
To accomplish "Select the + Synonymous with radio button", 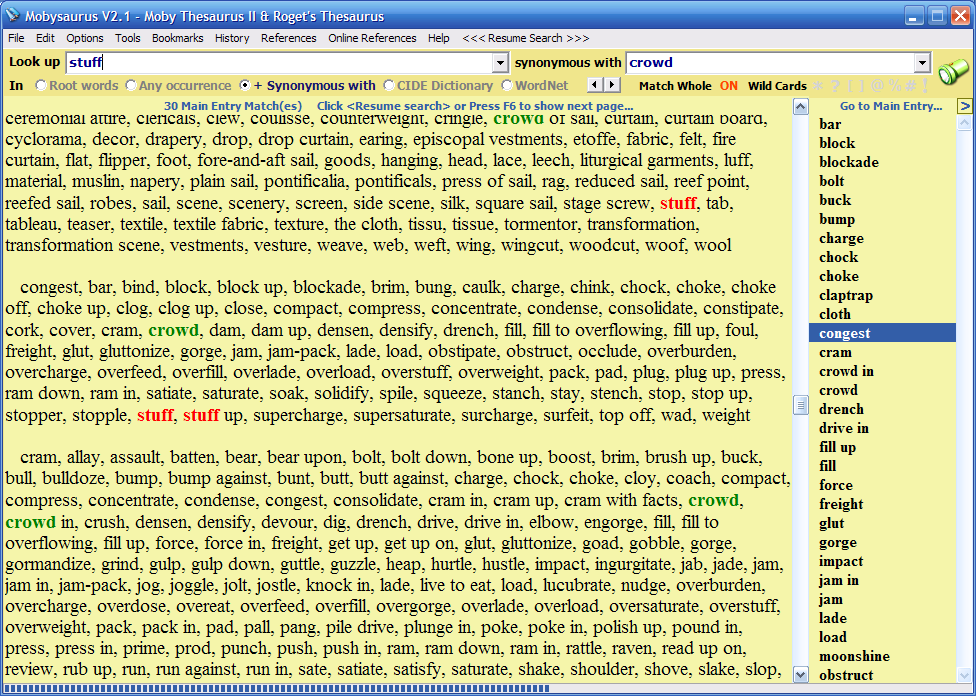I will (x=245, y=85).
